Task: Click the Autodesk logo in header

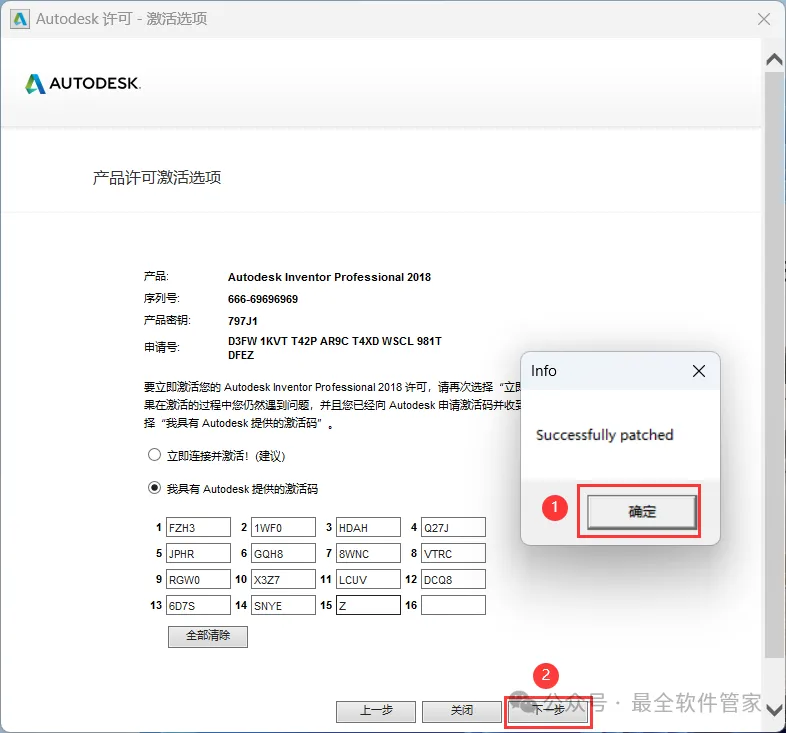Action: tap(83, 83)
